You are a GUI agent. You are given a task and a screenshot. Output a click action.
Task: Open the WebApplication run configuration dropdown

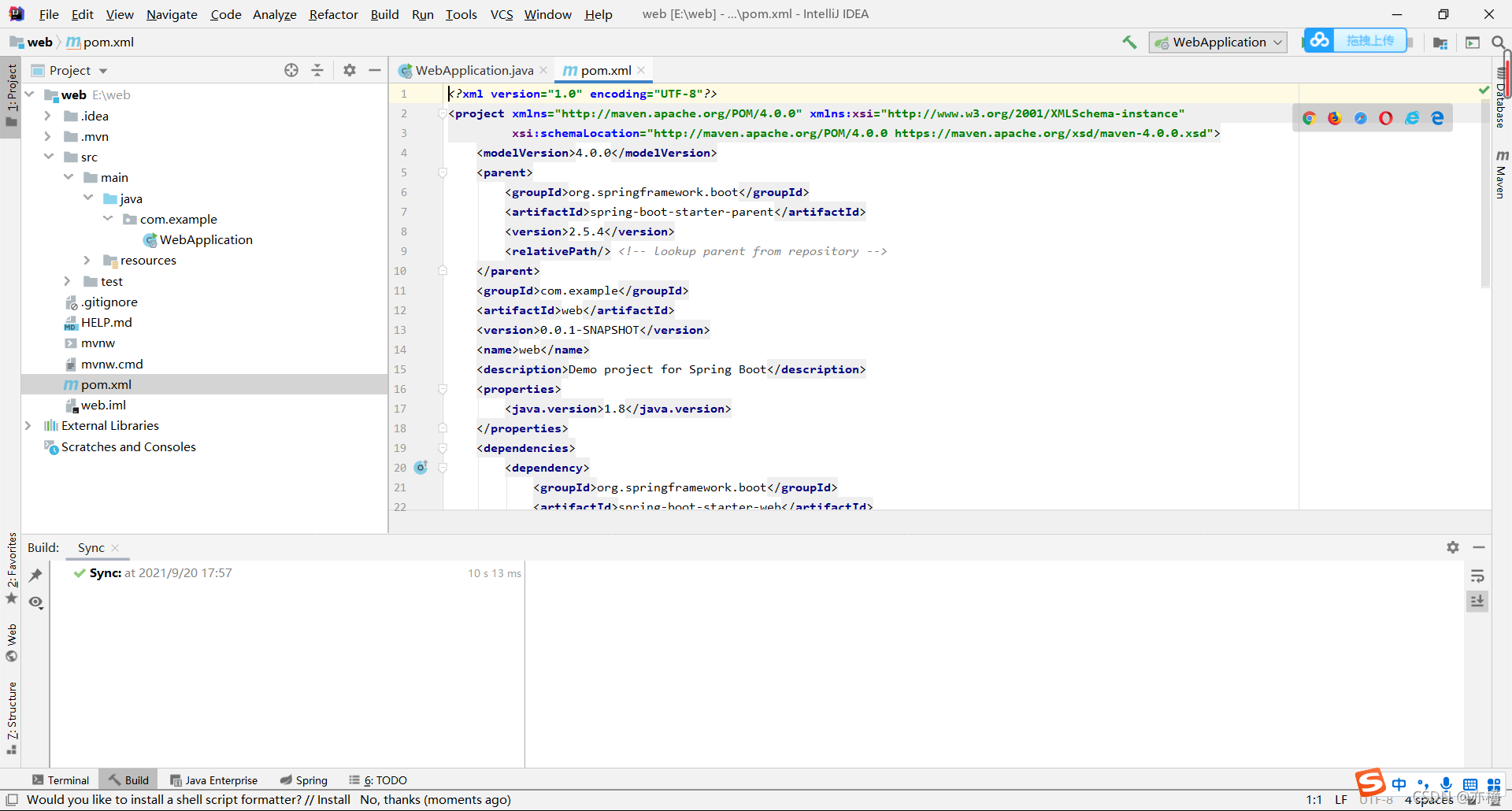point(1217,43)
